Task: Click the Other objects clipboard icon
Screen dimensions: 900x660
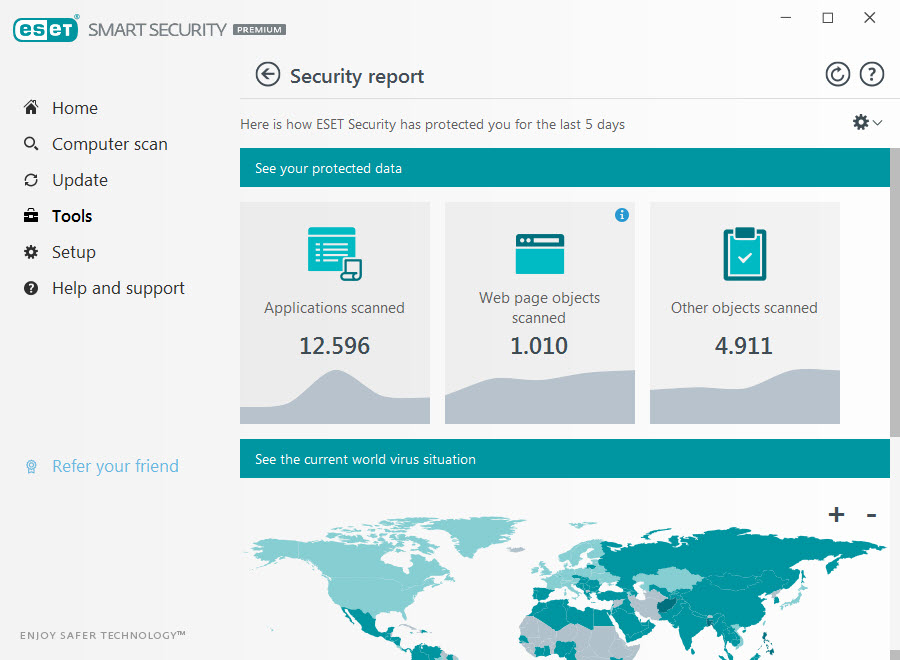Action: click(x=744, y=254)
